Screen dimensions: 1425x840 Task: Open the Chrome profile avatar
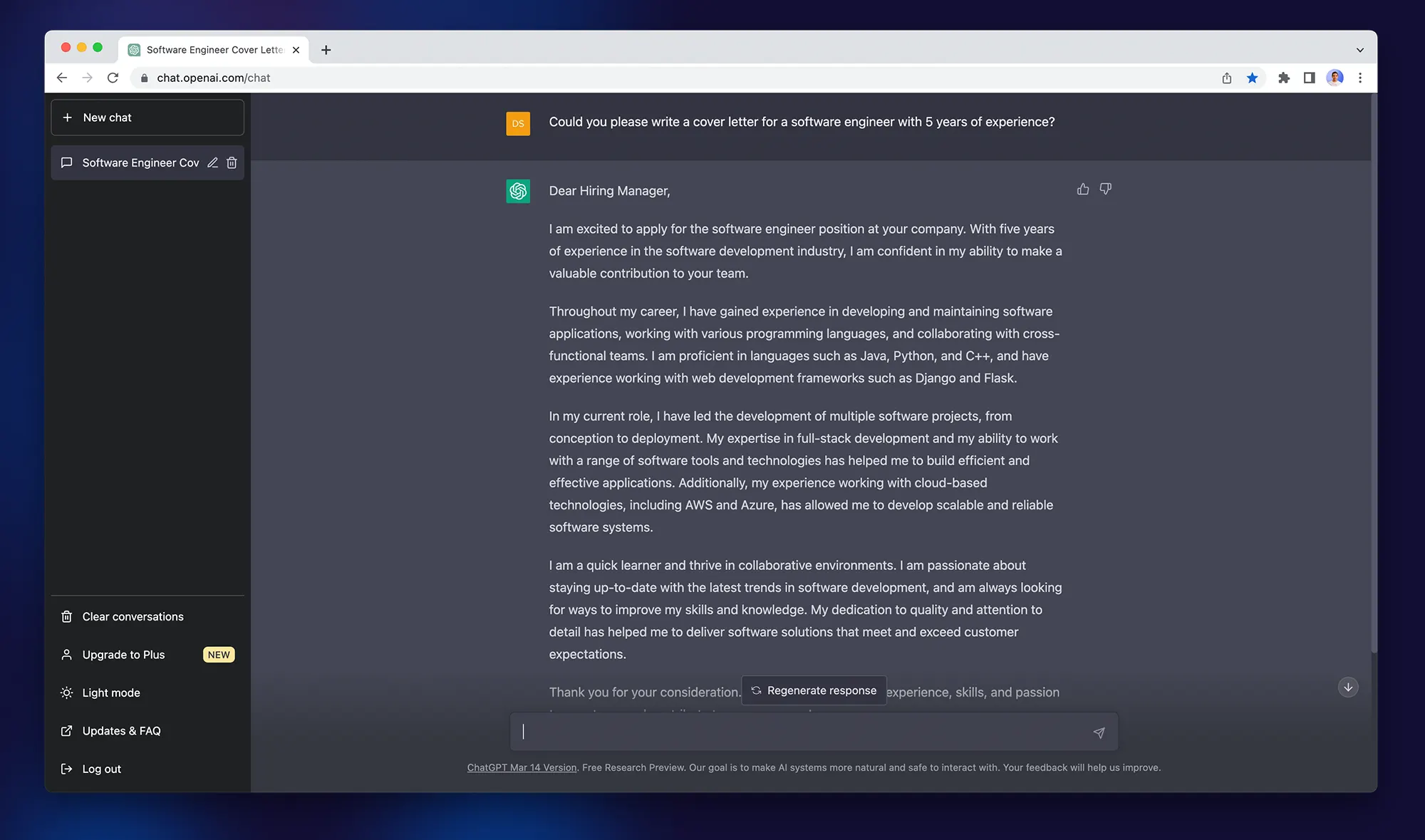(1335, 78)
